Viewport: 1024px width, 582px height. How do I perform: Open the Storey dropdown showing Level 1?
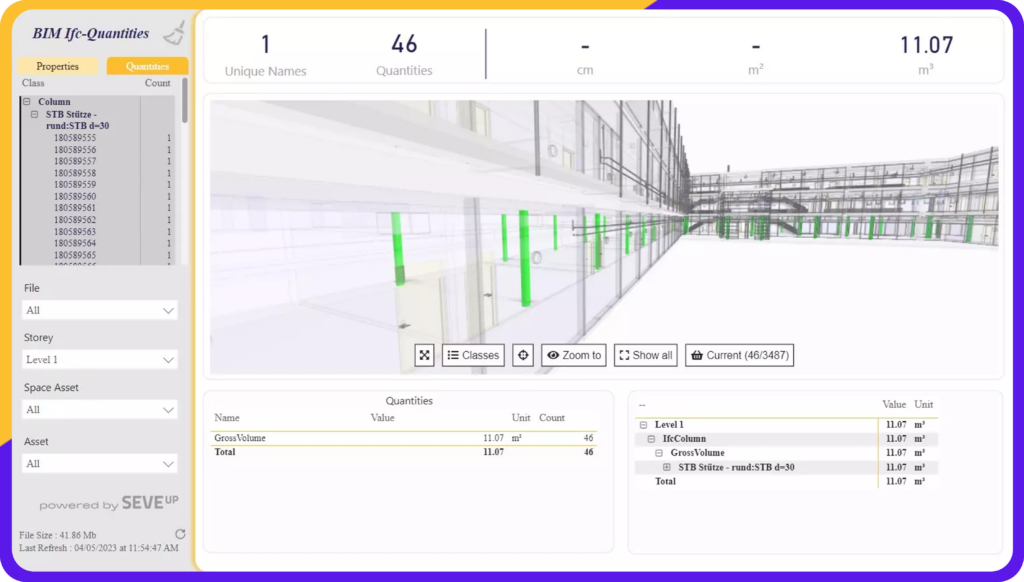(x=99, y=359)
